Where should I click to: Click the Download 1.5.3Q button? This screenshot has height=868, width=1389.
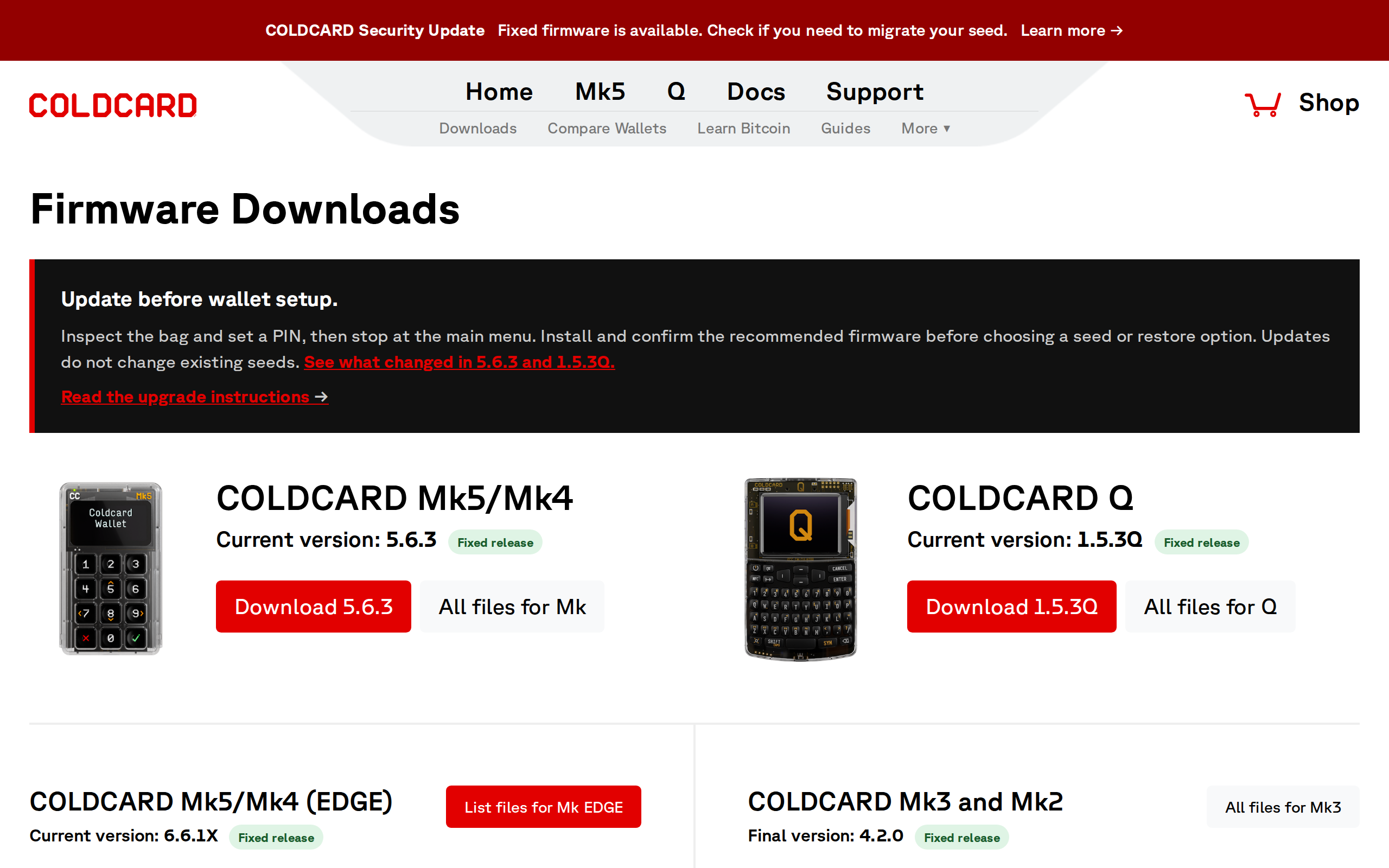pyautogui.click(x=1011, y=606)
